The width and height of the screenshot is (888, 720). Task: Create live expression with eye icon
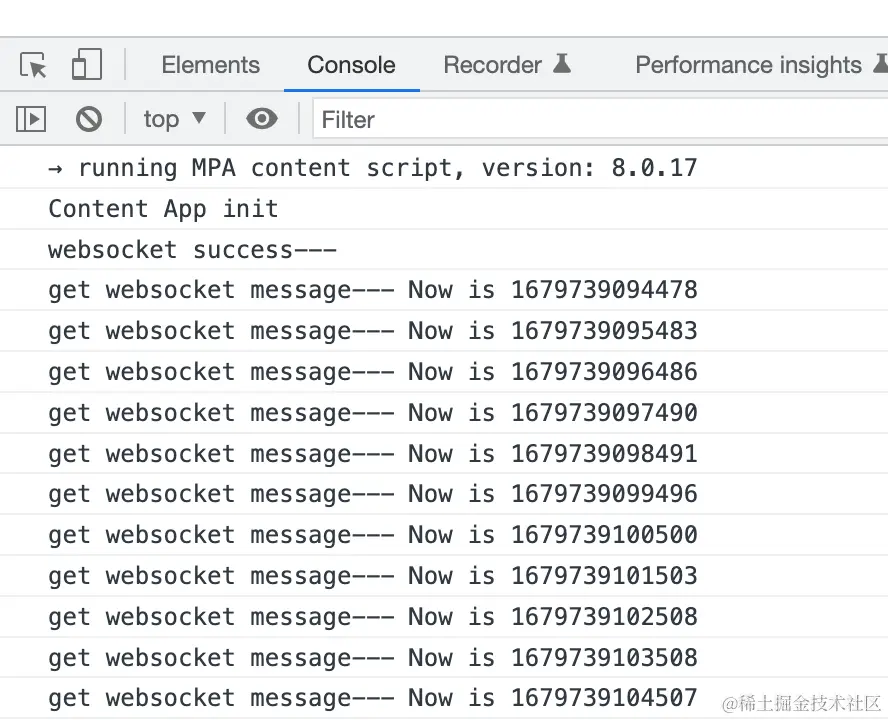[262, 120]
